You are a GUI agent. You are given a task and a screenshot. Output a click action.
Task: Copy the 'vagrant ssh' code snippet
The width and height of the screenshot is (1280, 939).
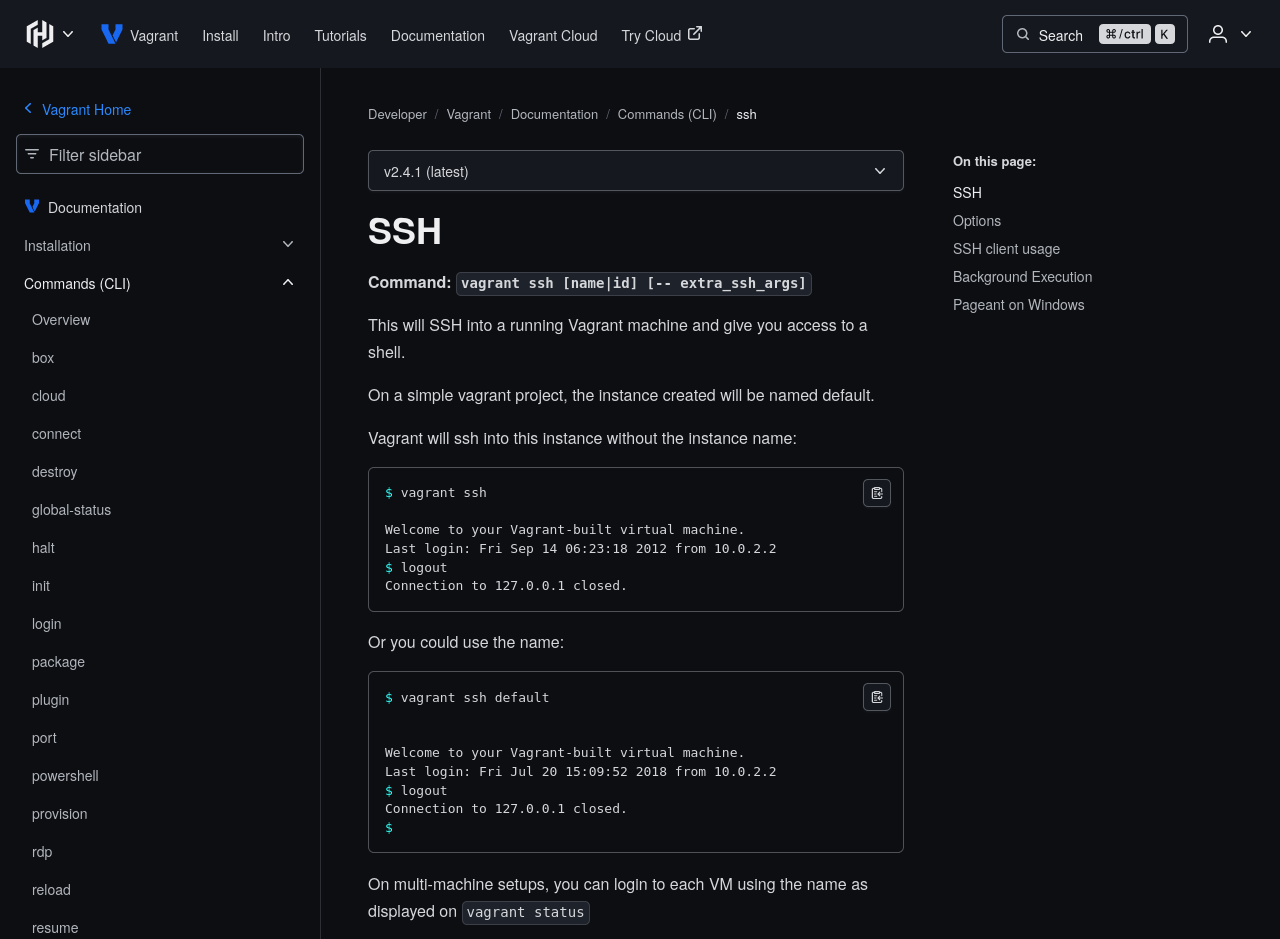pyautogui.click(x=877, y=493)
